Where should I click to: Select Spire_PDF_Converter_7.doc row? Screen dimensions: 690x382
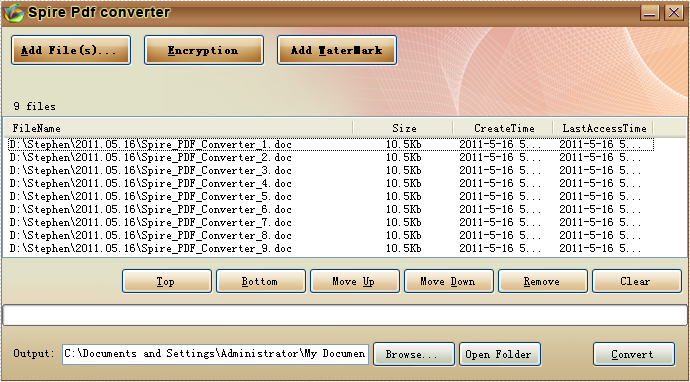(330, 222)
